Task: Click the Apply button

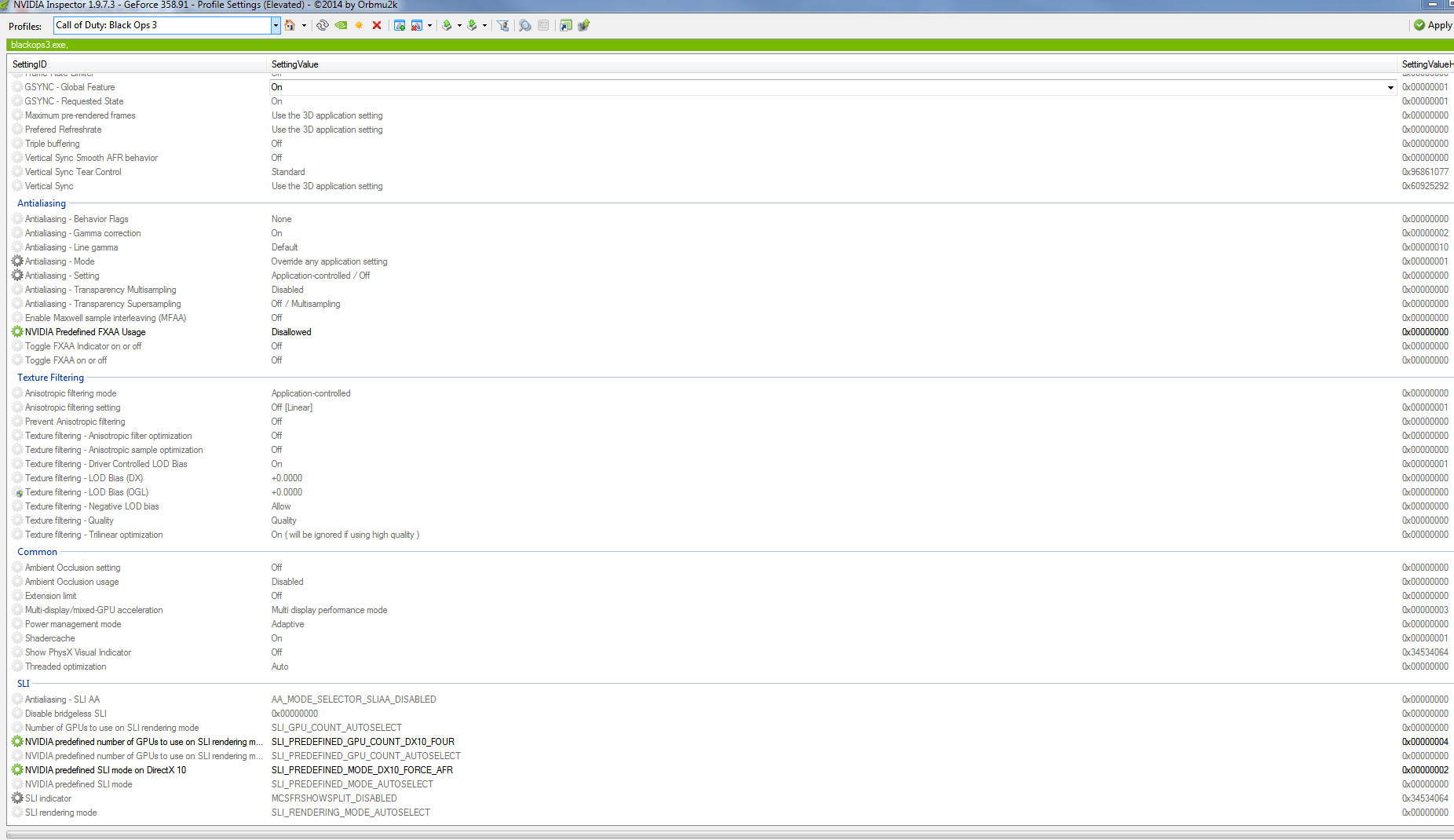Action: click(1433, 25)
